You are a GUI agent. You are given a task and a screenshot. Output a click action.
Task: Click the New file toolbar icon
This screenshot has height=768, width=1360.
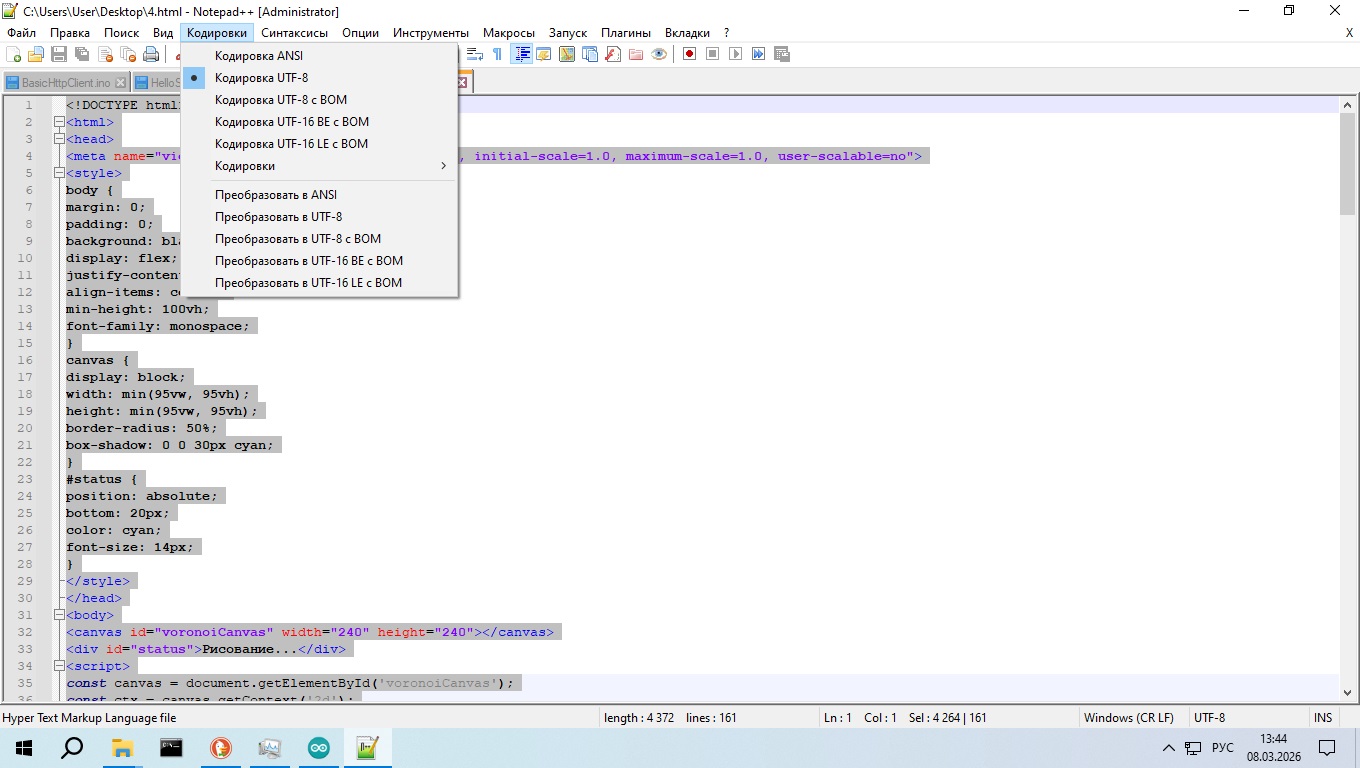(x=14, y=54)
